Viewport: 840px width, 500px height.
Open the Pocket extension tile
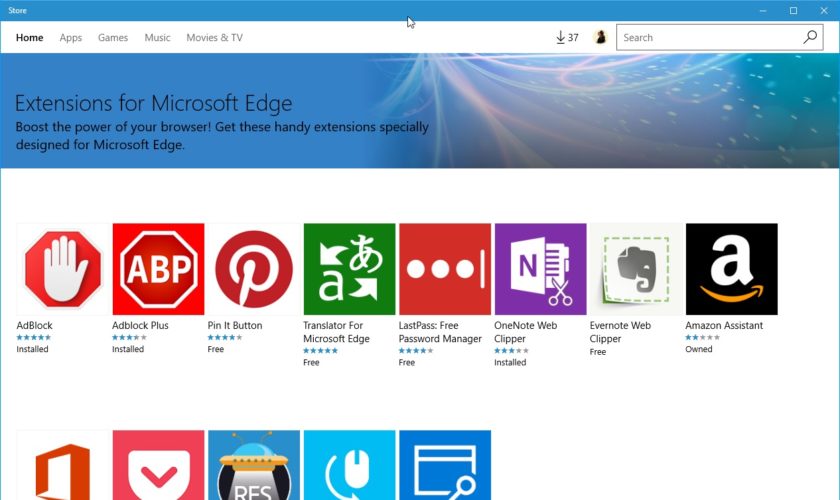(158, 465)
